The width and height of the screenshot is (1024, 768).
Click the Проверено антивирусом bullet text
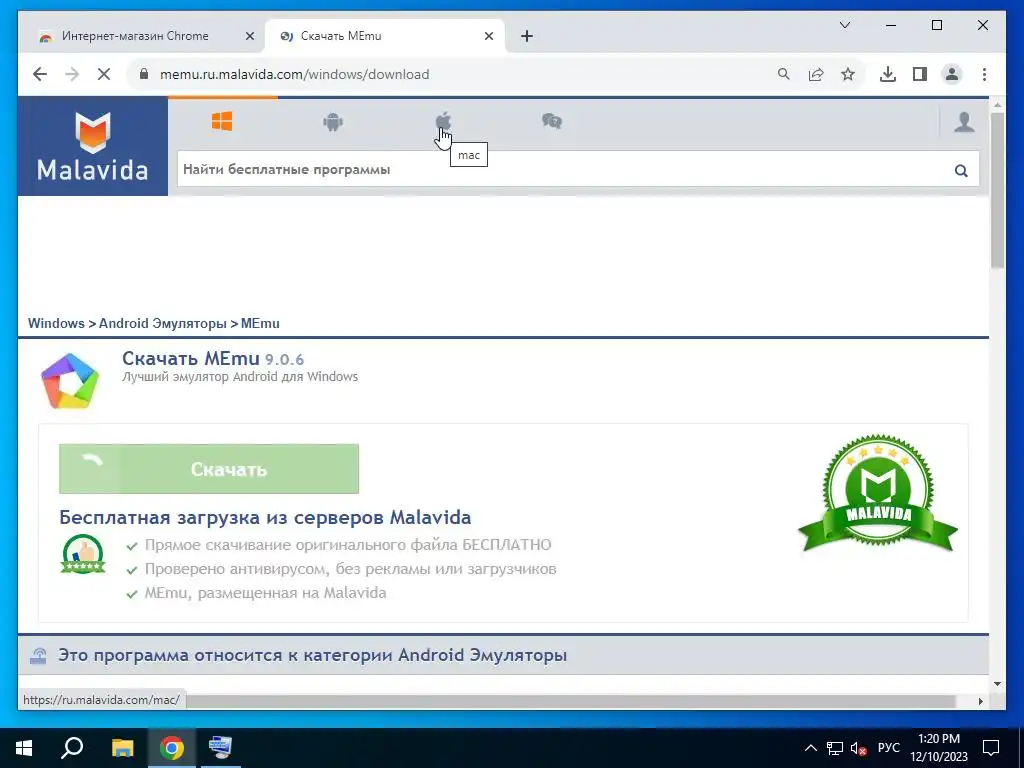pyautogui.click(x=350, y=569)
